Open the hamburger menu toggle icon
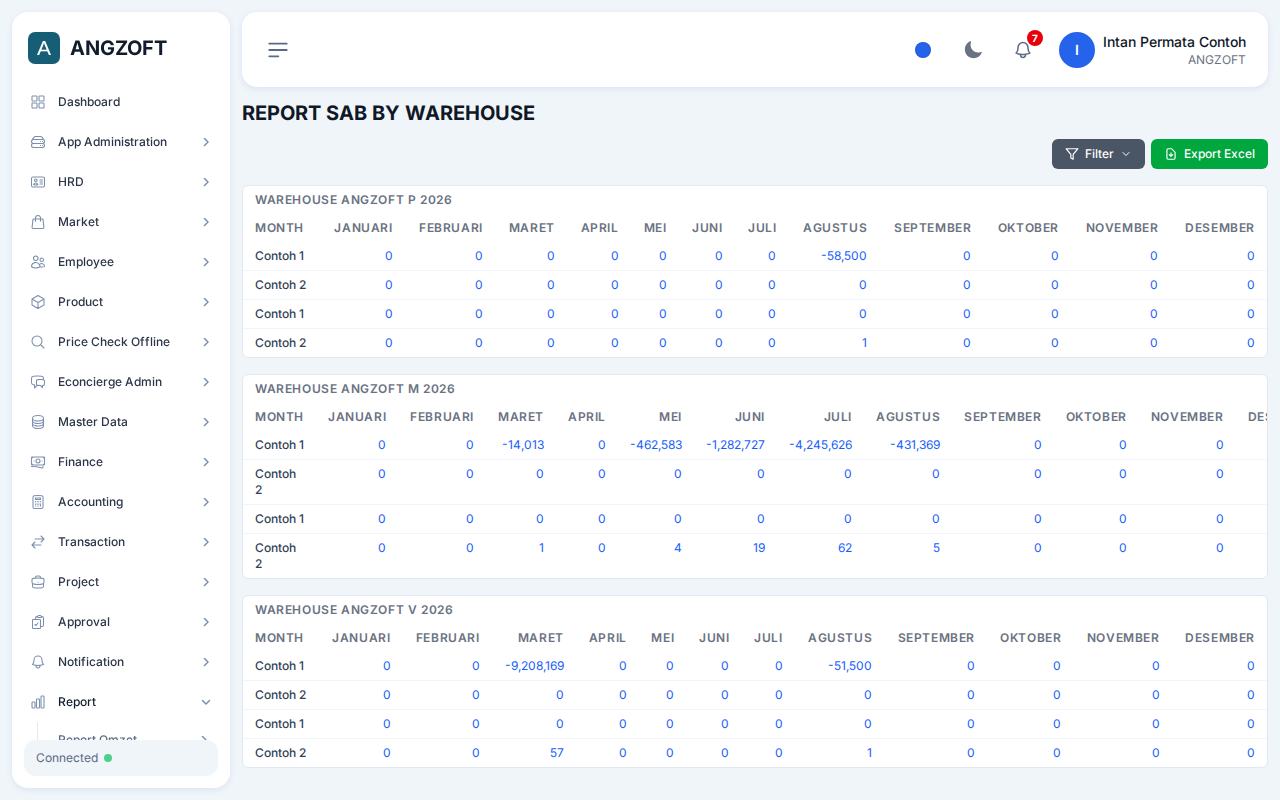Viewport: 1280px width, 800px height. pyautogui.click(x=278, y=50)
